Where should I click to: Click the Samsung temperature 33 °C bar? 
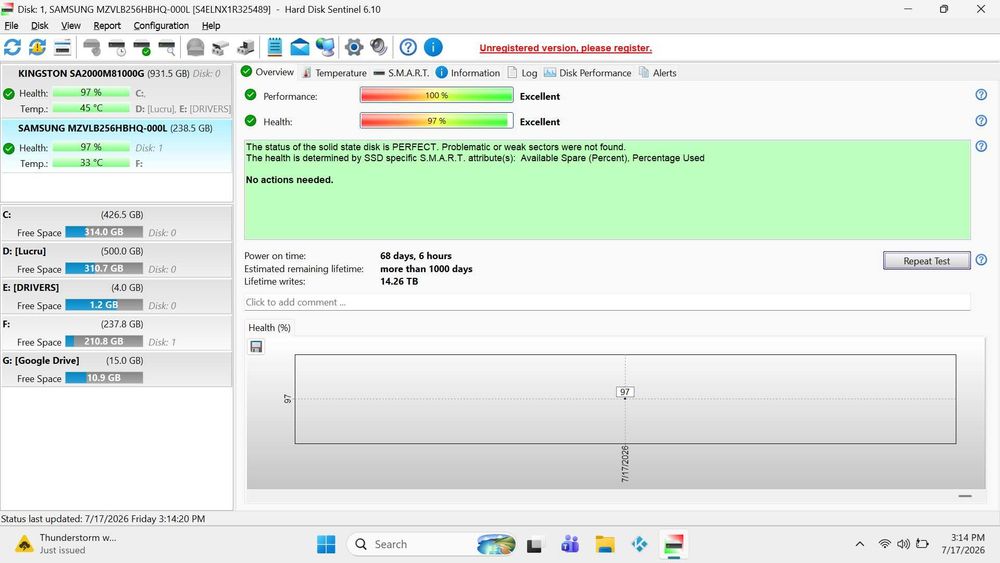(x=91, y=163)
